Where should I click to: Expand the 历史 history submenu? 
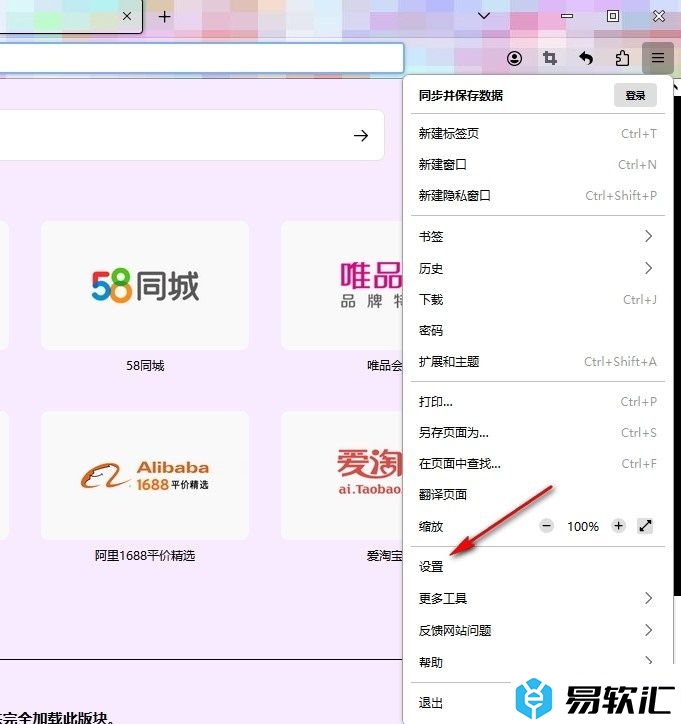537,268
